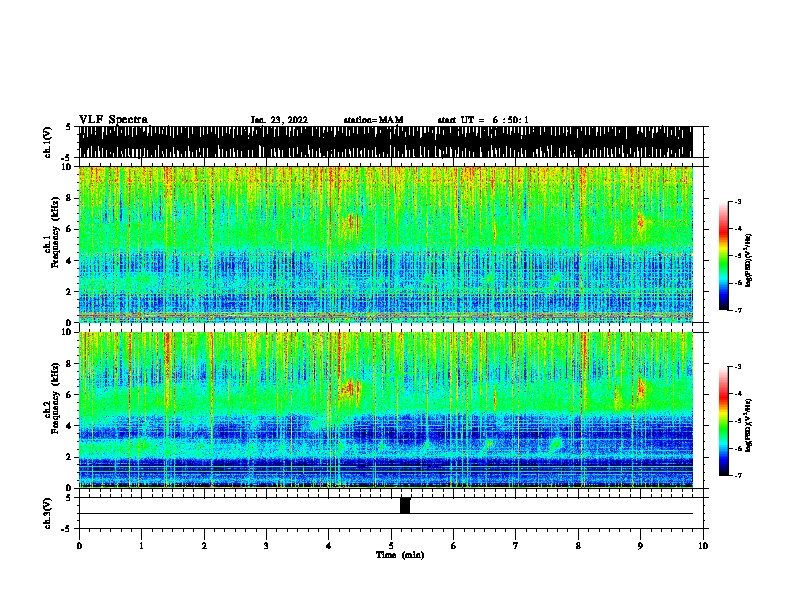The height and width of the screenshot is (612, 792).
Task: Click the black pulse marker in ch.3 panel
Action: (x=405, y=505)
